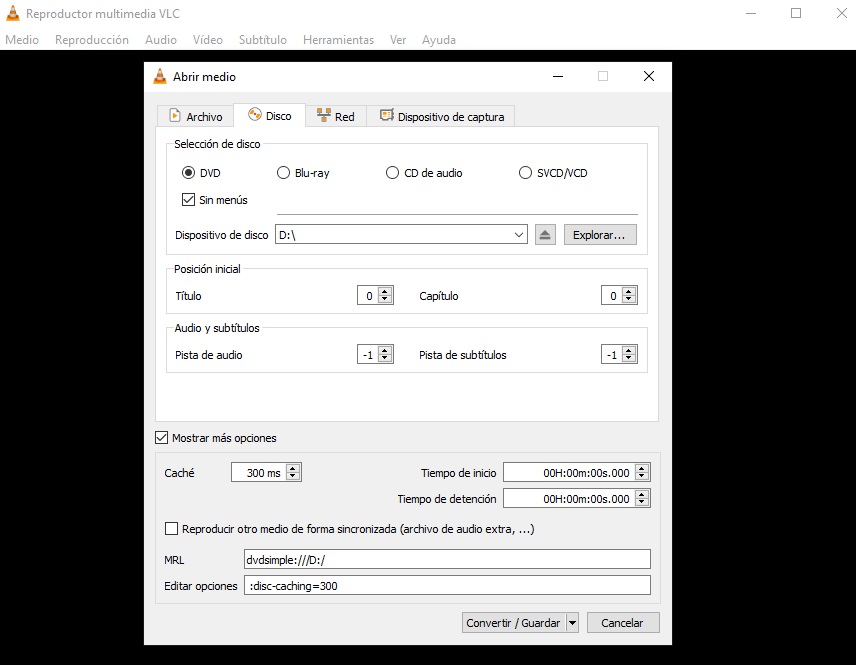Click the Explorar... button
856x665 pixels.
pyautogui.click(x=600, y=235)
